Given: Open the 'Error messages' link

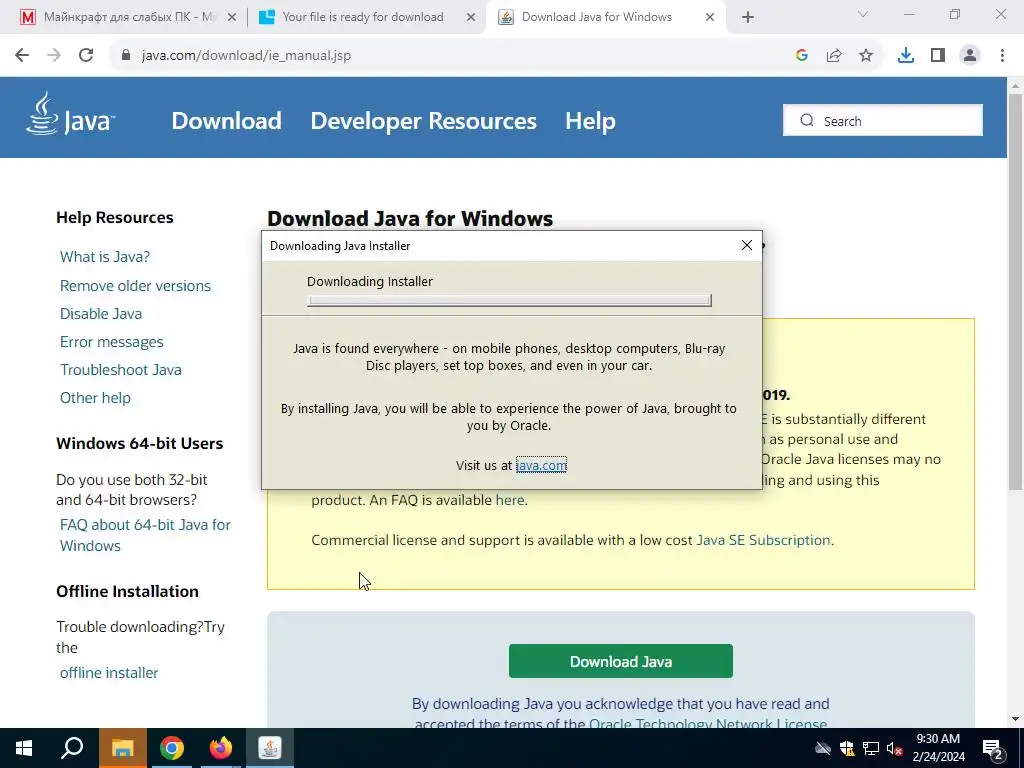Looking at the screenshot, I should pyautogui.click(x=112, y=342).
